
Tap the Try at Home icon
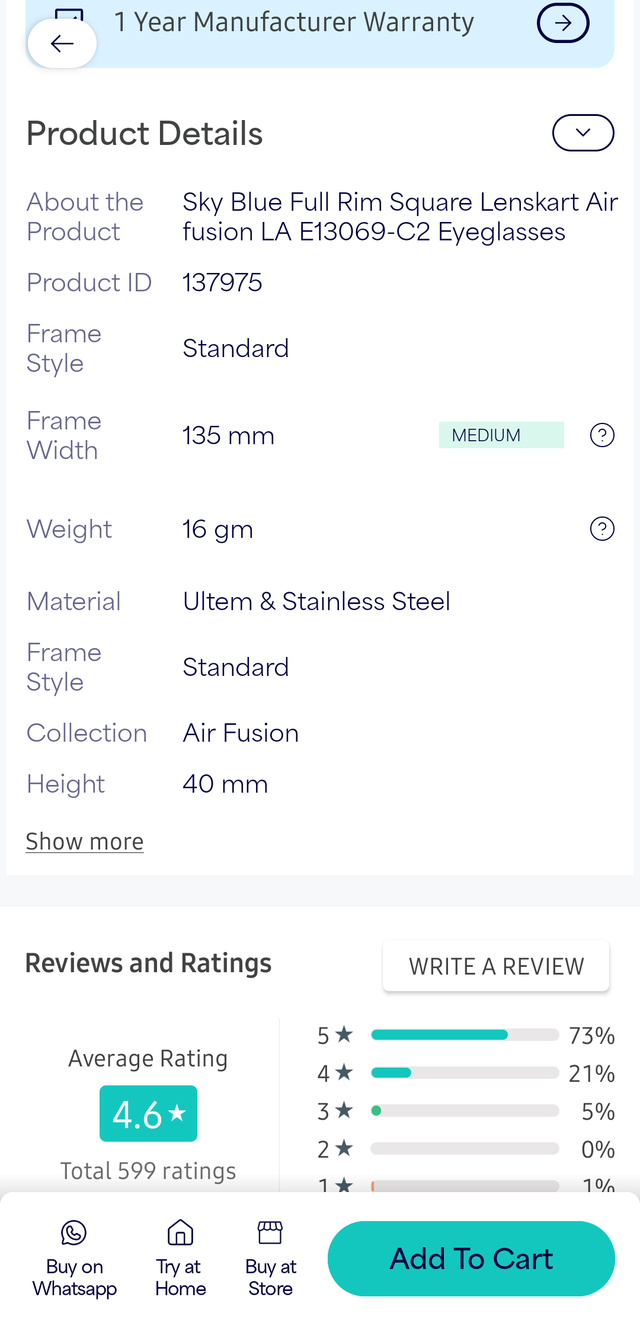(x=180, y=1232)
